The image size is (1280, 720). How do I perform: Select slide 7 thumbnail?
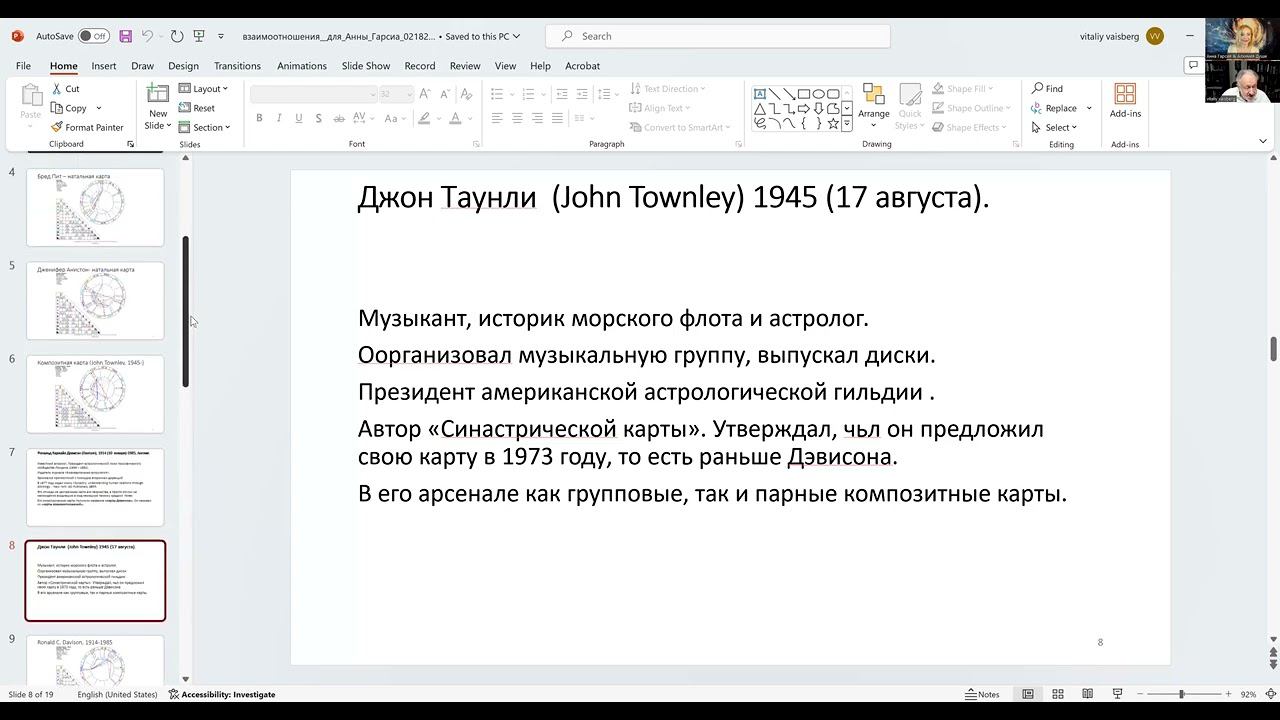pos(95,487)
